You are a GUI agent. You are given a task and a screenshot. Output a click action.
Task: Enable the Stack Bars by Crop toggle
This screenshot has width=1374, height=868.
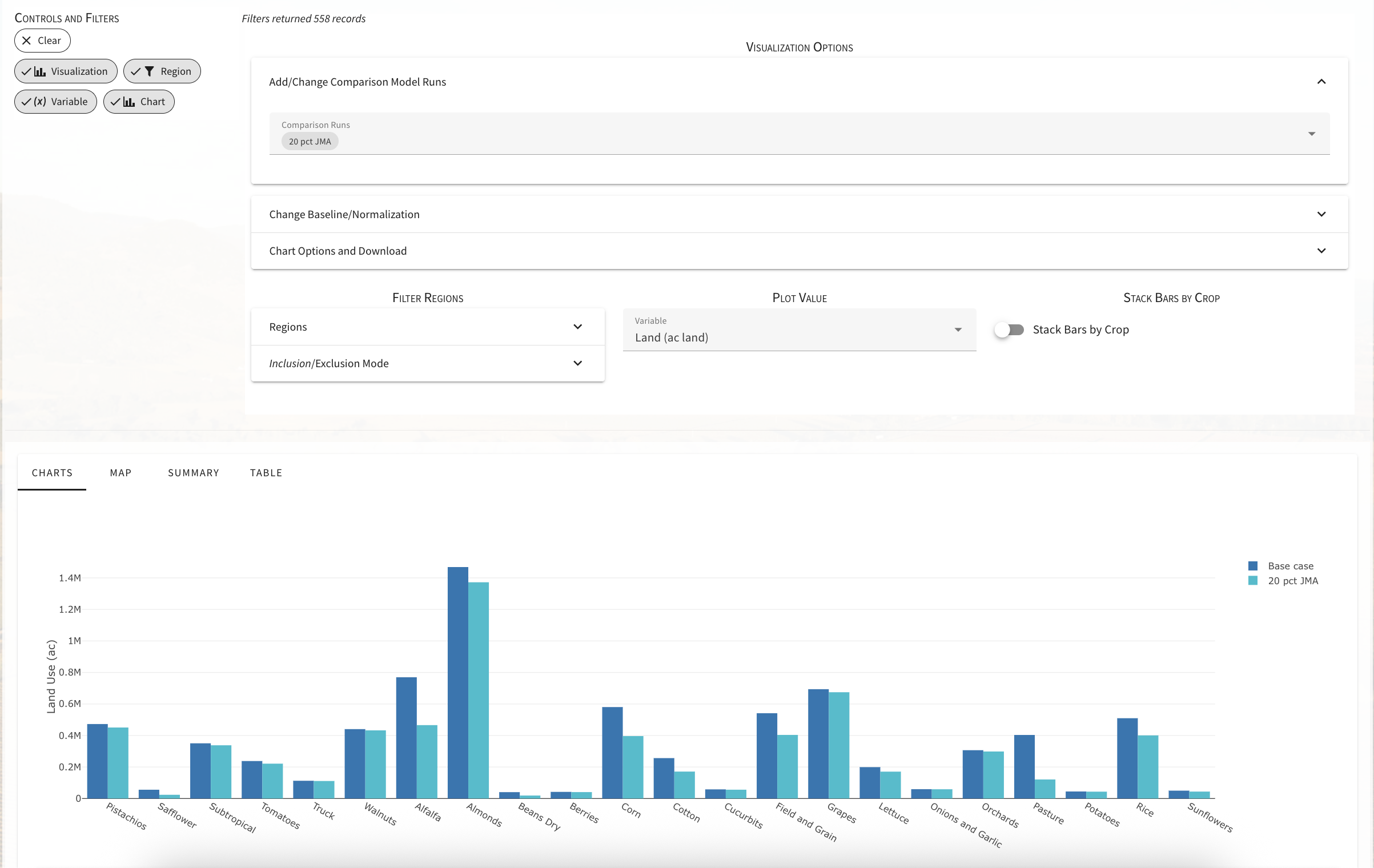click(1009, 329)
